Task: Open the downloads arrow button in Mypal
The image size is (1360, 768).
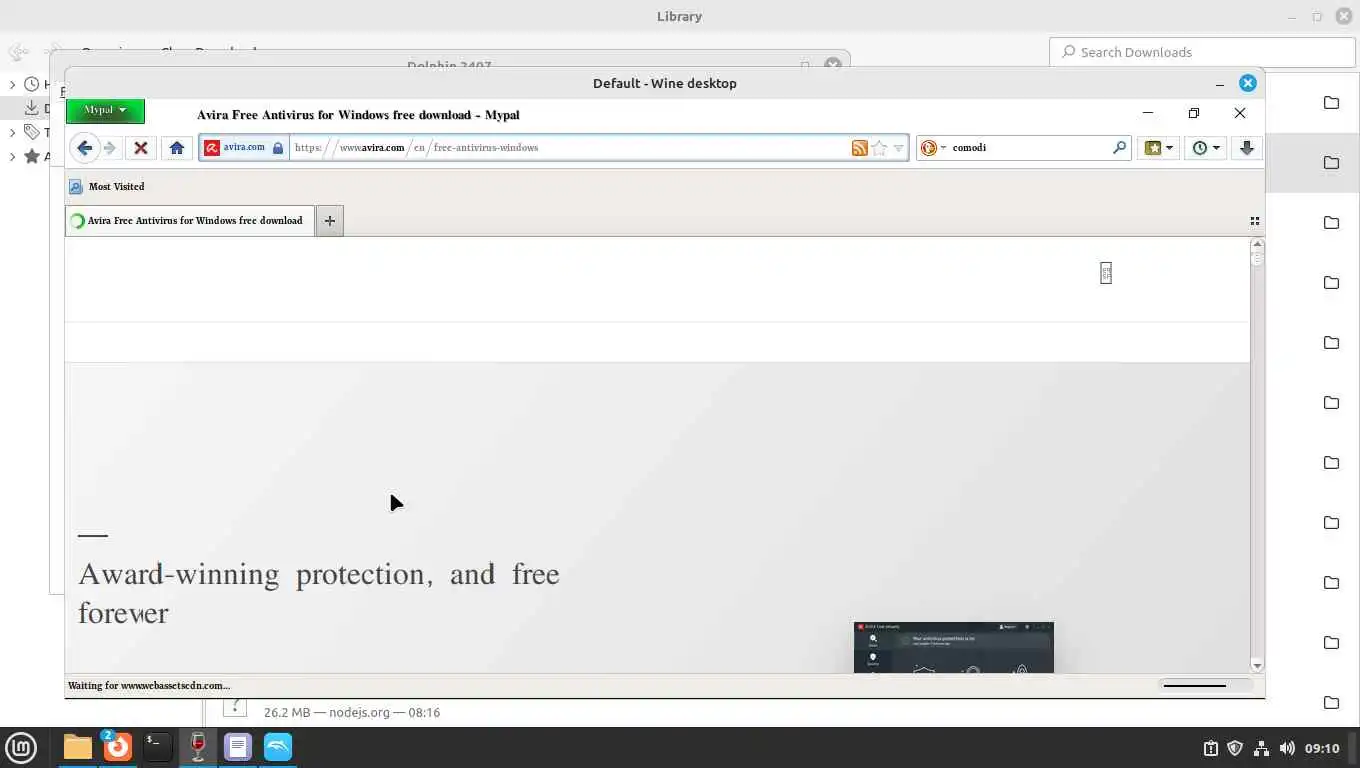Action: click(1246, 148)
